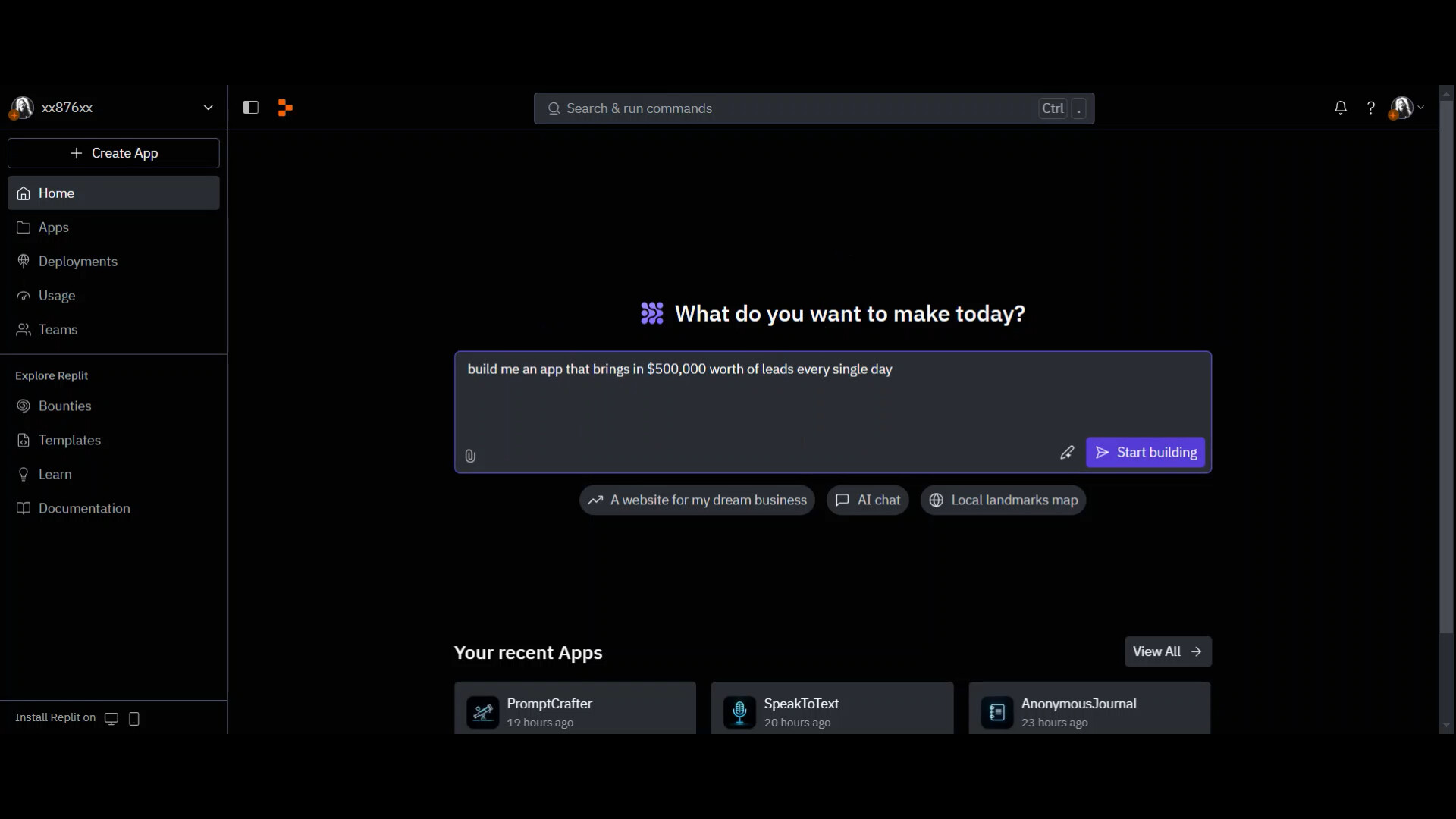Click the improve prompt wand icon

[1067, 453]
